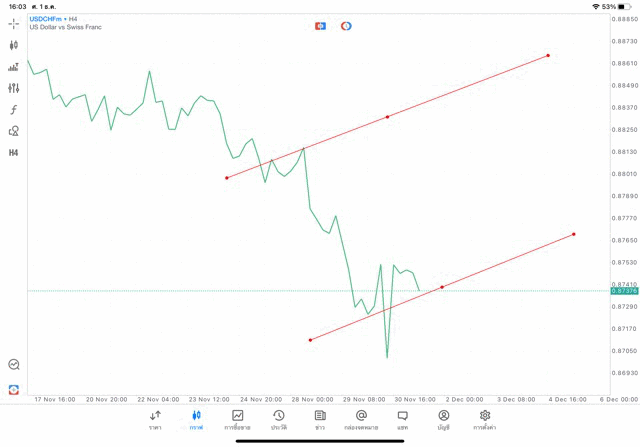The image size is (640, 447).
Task: Open chart settings sliders icon
Action: [14, 88]
